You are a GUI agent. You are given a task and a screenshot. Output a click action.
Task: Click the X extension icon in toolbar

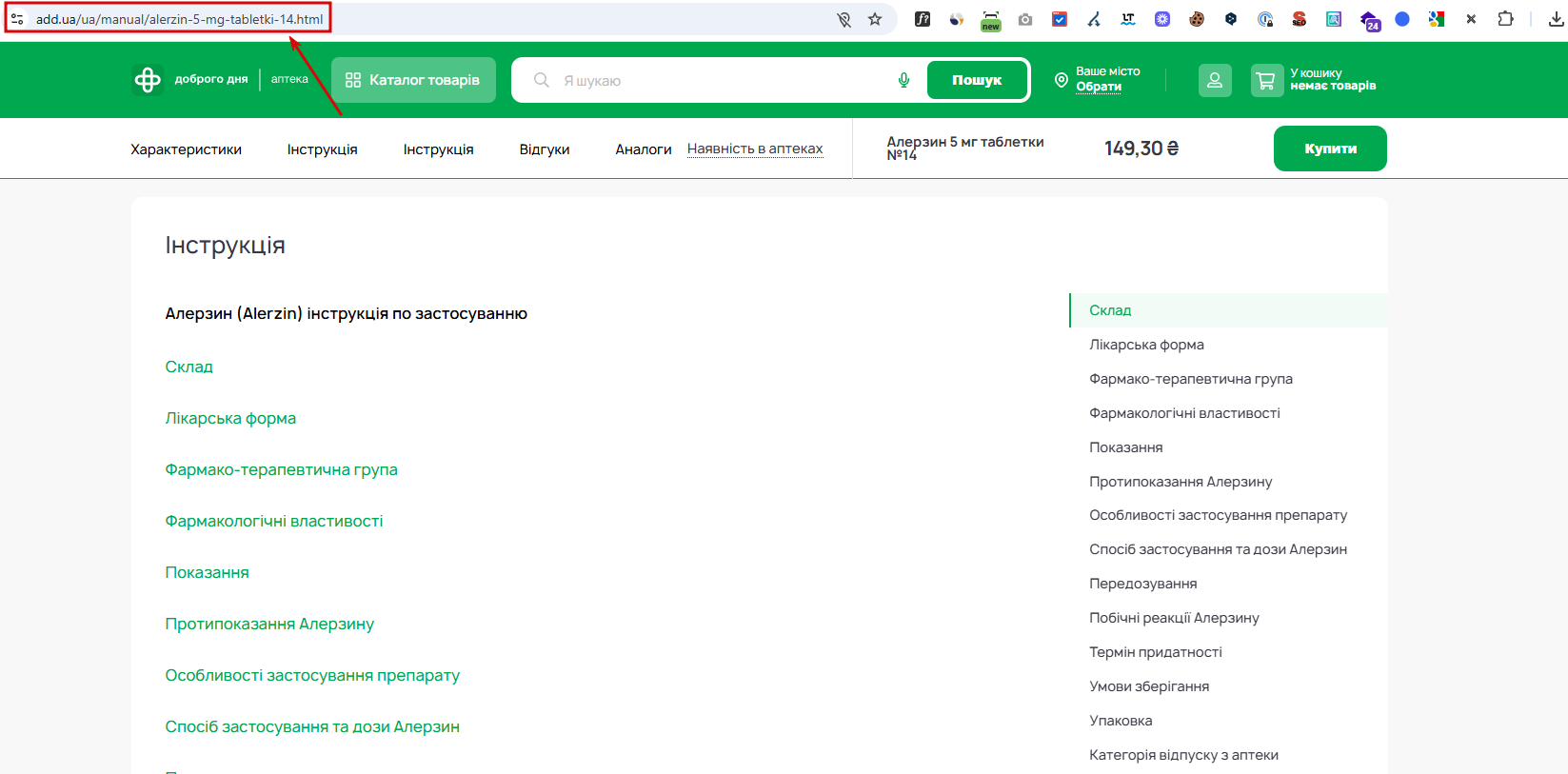1471,19
